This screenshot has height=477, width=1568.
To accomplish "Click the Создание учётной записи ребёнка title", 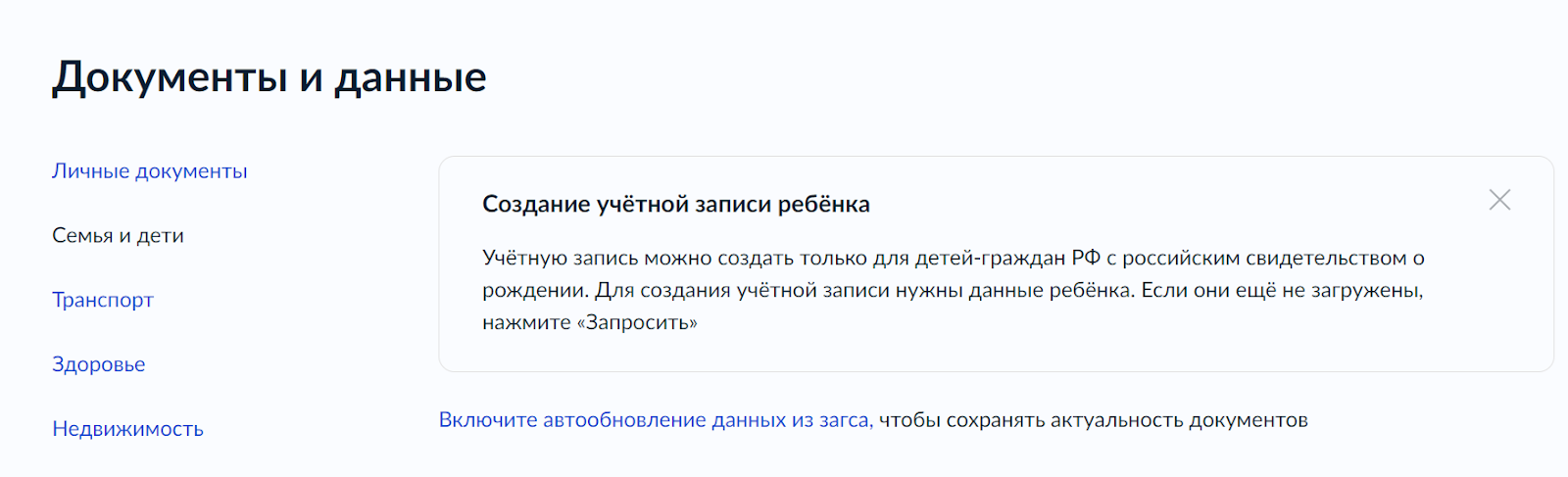I will point(675,205).
